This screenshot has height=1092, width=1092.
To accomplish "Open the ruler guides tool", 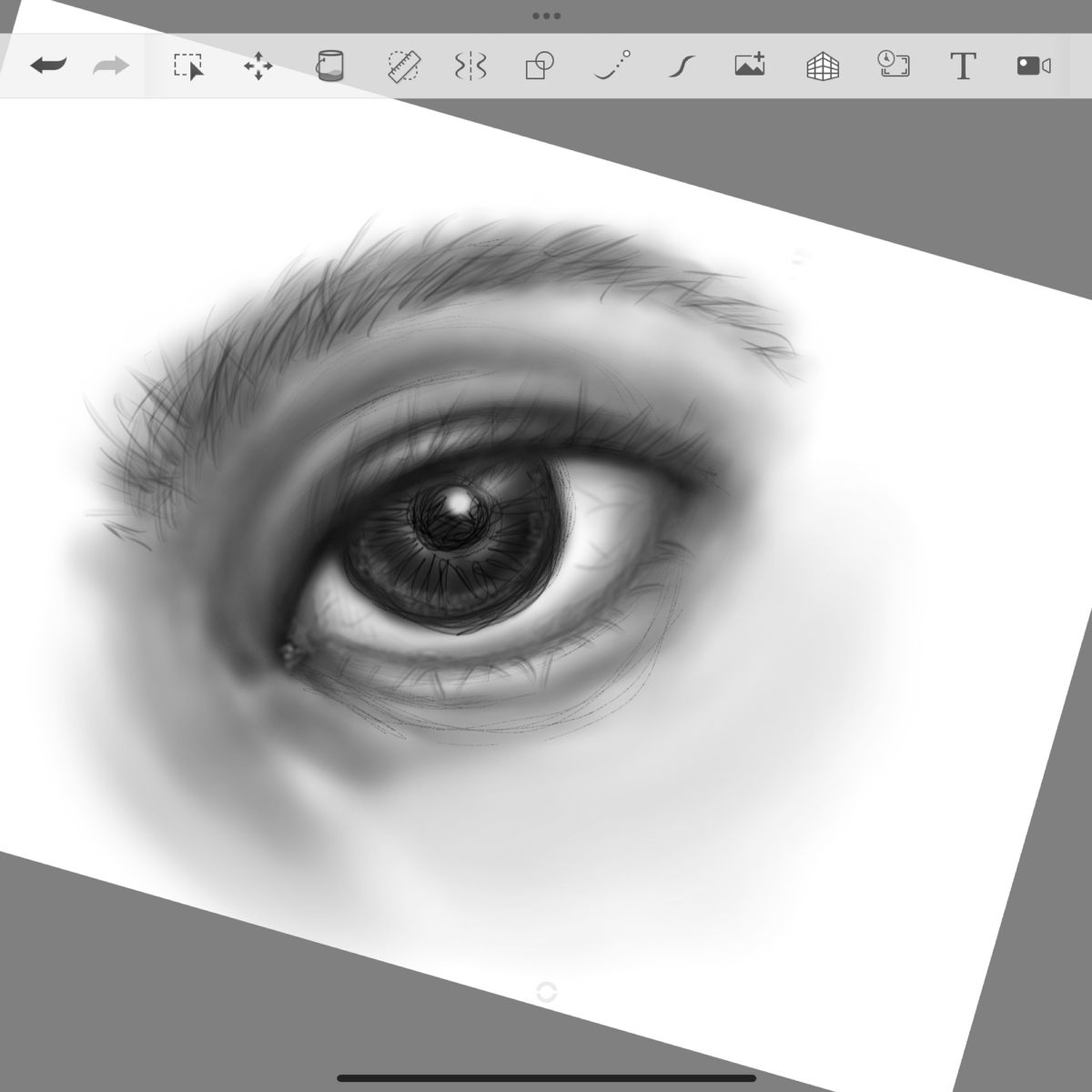I will [403, 66].
